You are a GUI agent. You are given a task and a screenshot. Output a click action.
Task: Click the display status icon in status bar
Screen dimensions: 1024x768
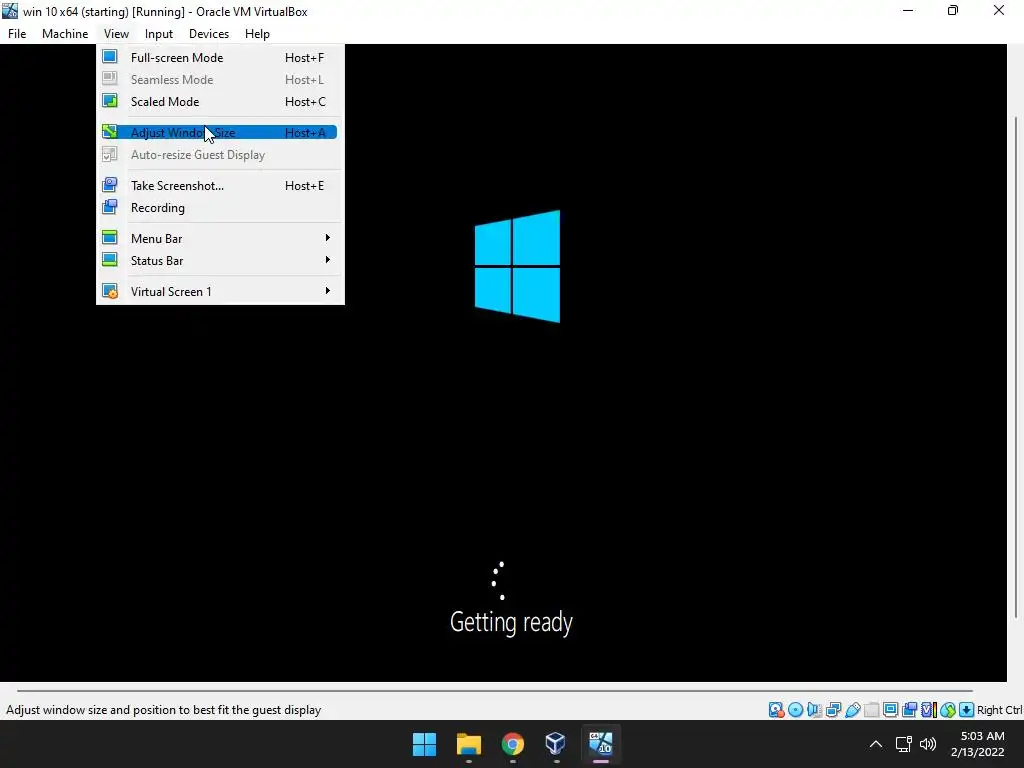pos(890,710)
